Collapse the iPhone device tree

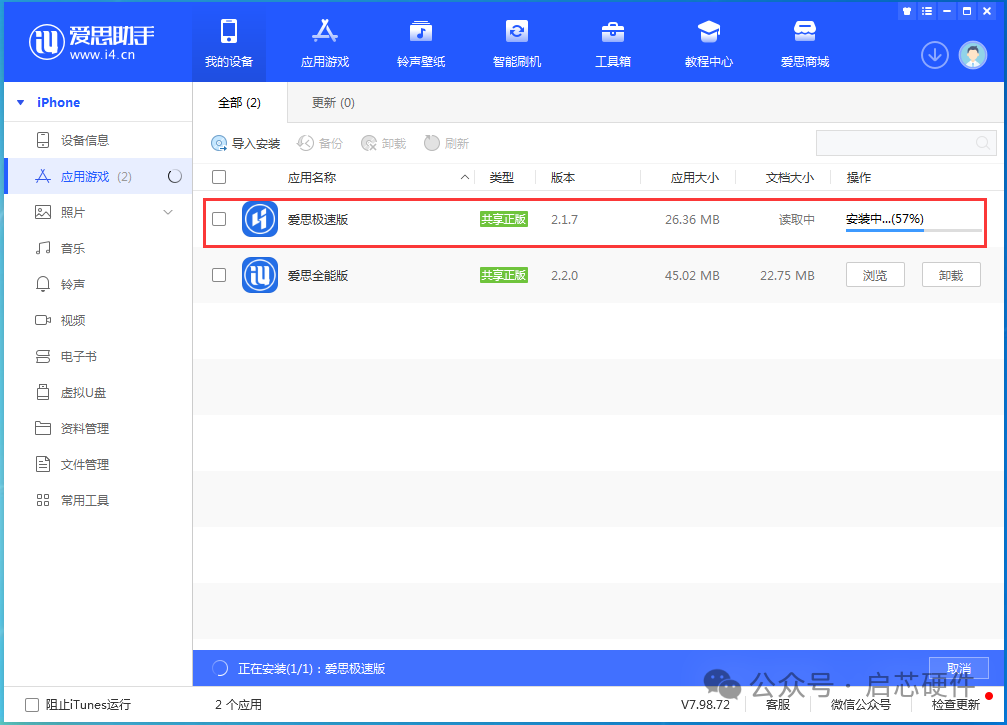[21, 103]
